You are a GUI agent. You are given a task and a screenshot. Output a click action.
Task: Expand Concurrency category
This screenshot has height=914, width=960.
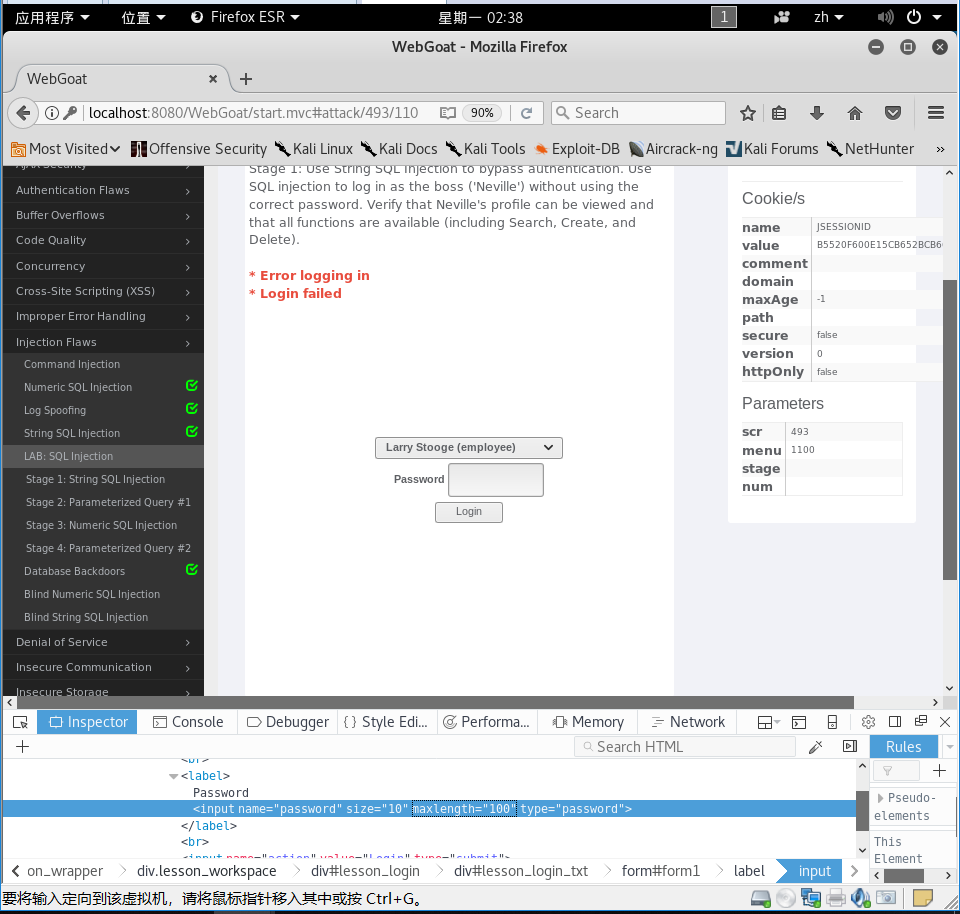(103, 266)
